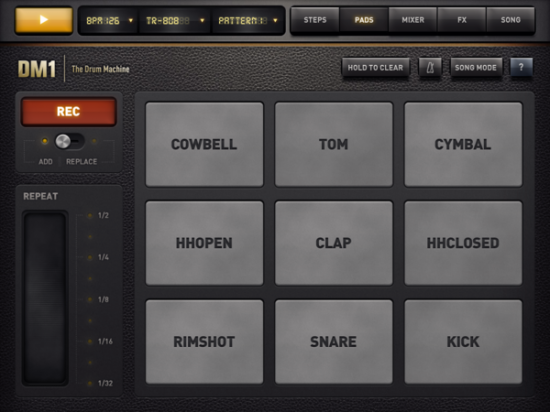
Task: Hit the KICK drum pad
Action: pos(463,342)
